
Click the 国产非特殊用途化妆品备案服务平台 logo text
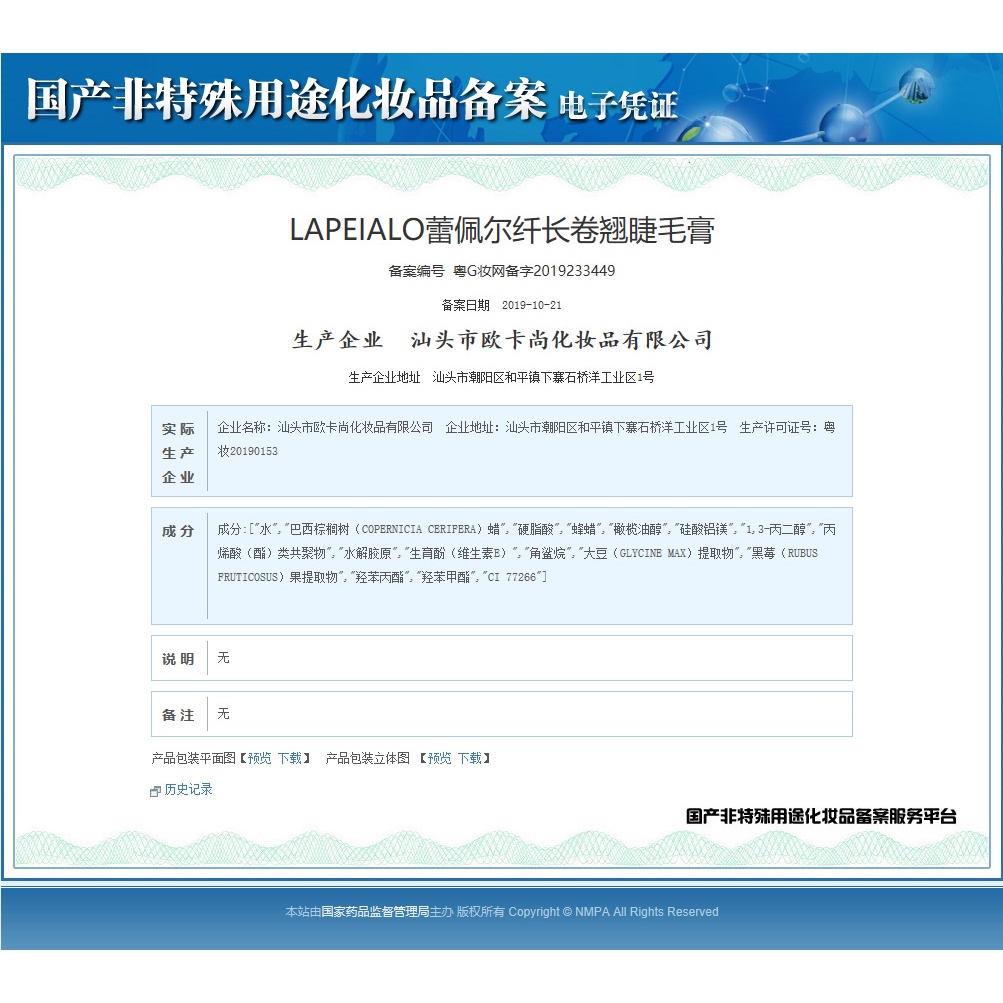[821, 816]
